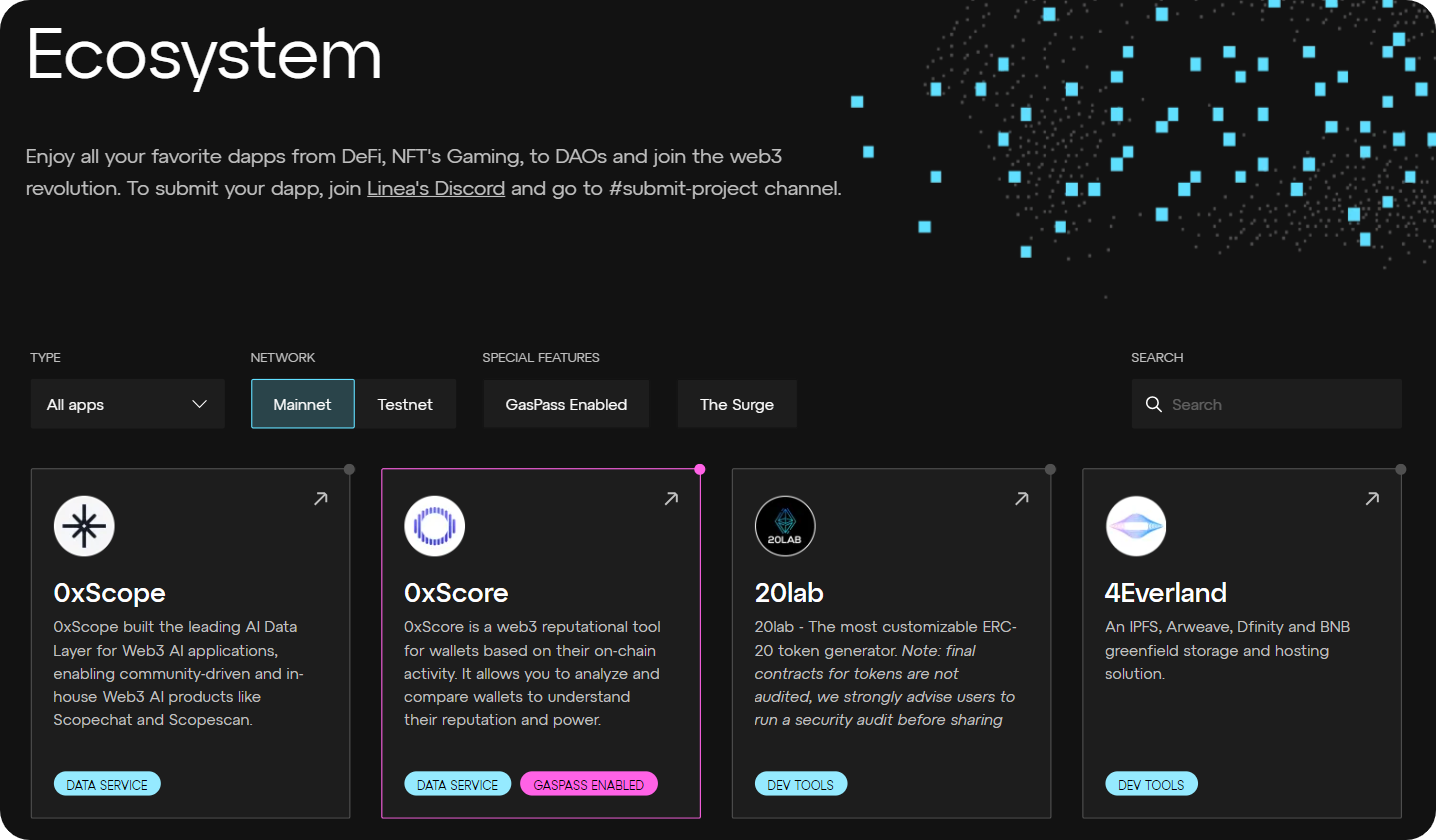The height and width of the screenshot is (840, 1436).
Task: Click the TYPE filter label
Action: [x=46, y=357]
